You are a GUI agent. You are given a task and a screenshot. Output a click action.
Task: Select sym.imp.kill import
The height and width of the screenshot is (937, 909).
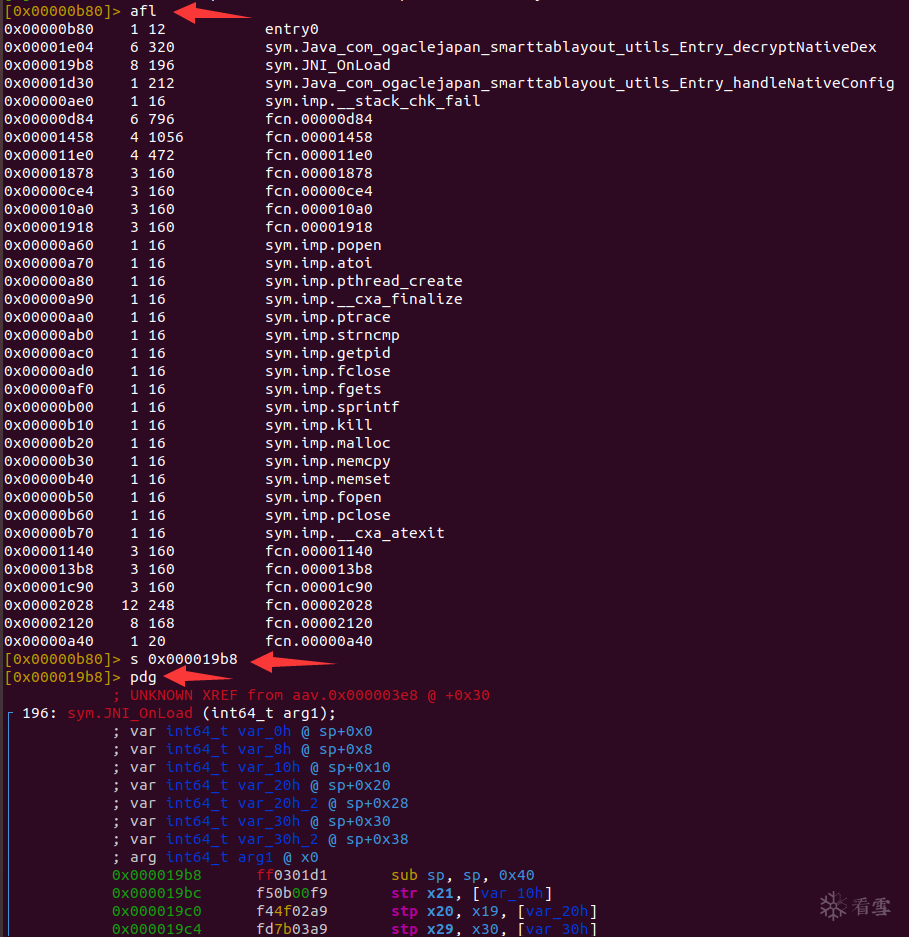coord(319,425)
